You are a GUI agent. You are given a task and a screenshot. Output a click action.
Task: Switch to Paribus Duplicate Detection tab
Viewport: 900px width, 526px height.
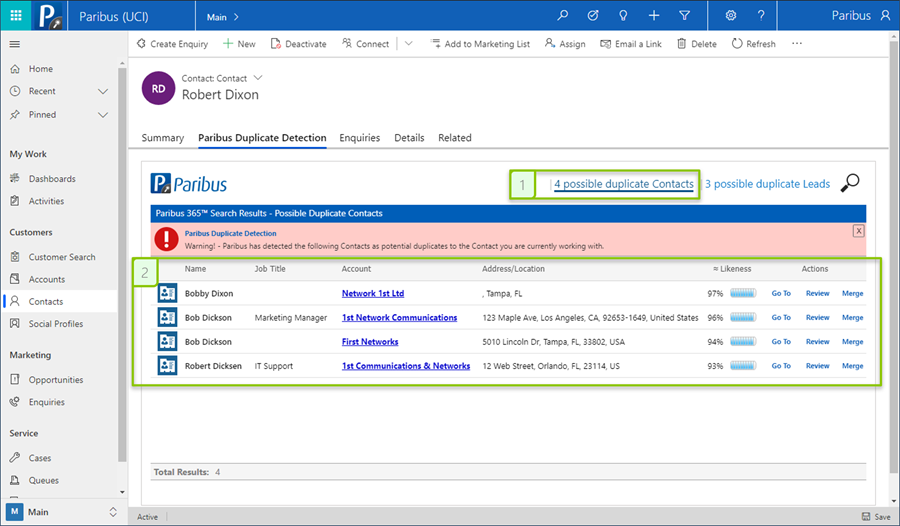point(262,138)
